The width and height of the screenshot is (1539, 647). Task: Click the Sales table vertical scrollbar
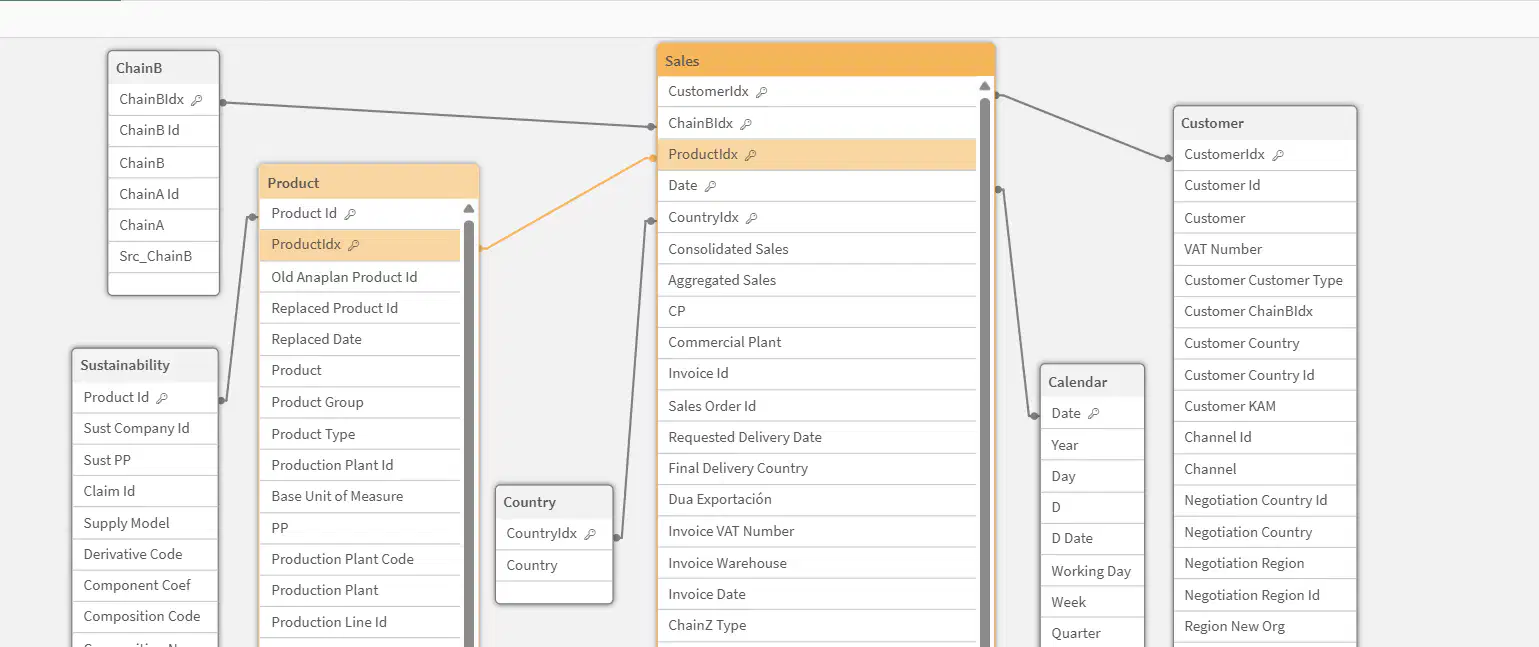click(985, 372)
